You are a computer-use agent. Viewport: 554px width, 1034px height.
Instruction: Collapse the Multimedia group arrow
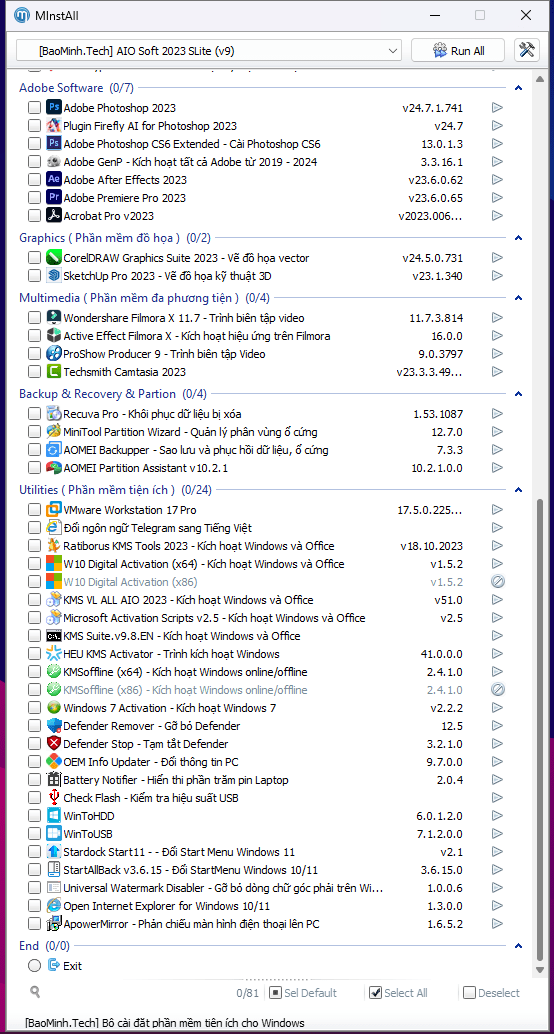click(518, 298)
